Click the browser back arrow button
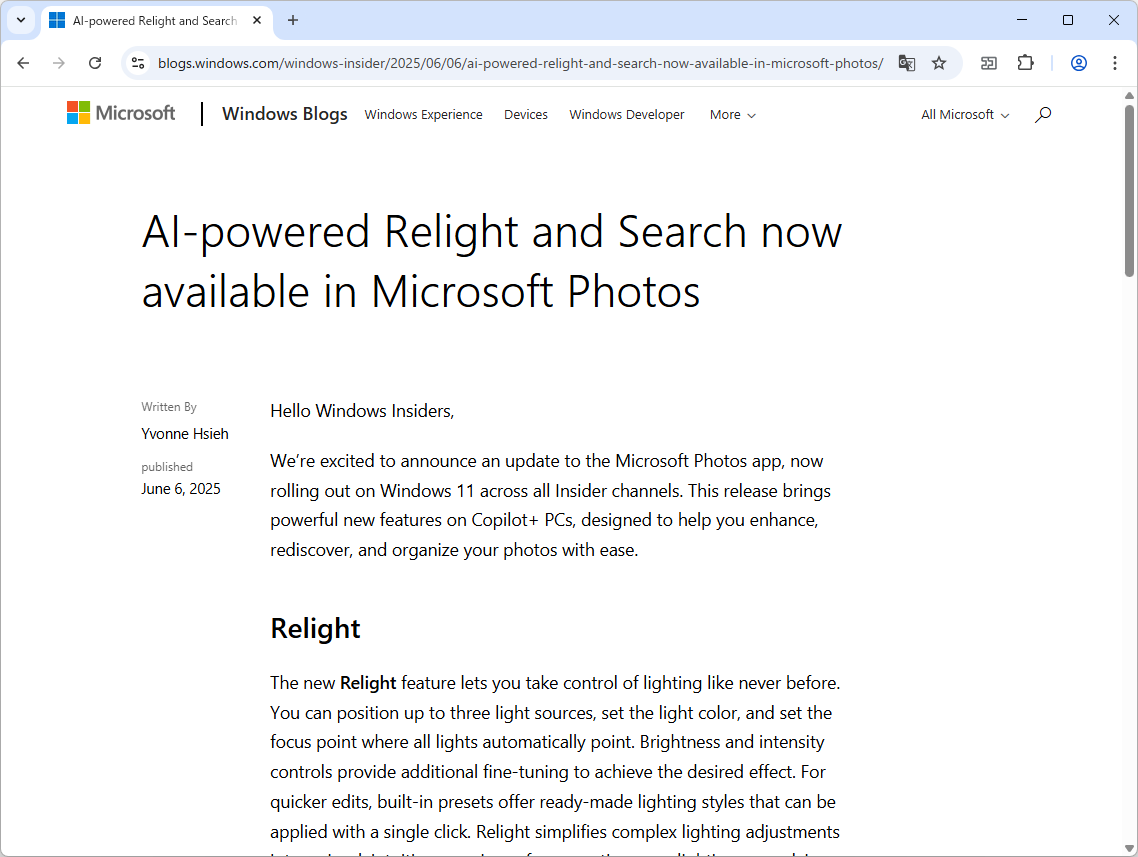The image size is (1138, 857). [x=23, y=63]
